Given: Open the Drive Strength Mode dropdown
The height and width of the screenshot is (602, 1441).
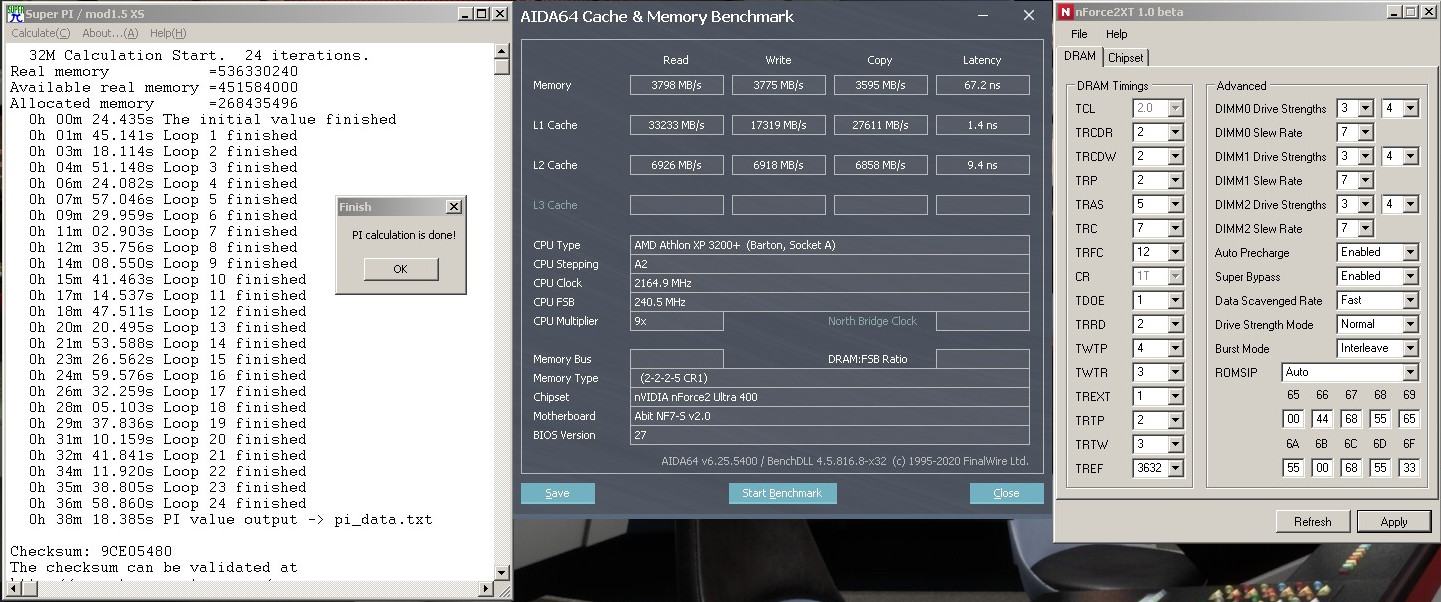Looking at the screenshot, I should click(1410, 324).
